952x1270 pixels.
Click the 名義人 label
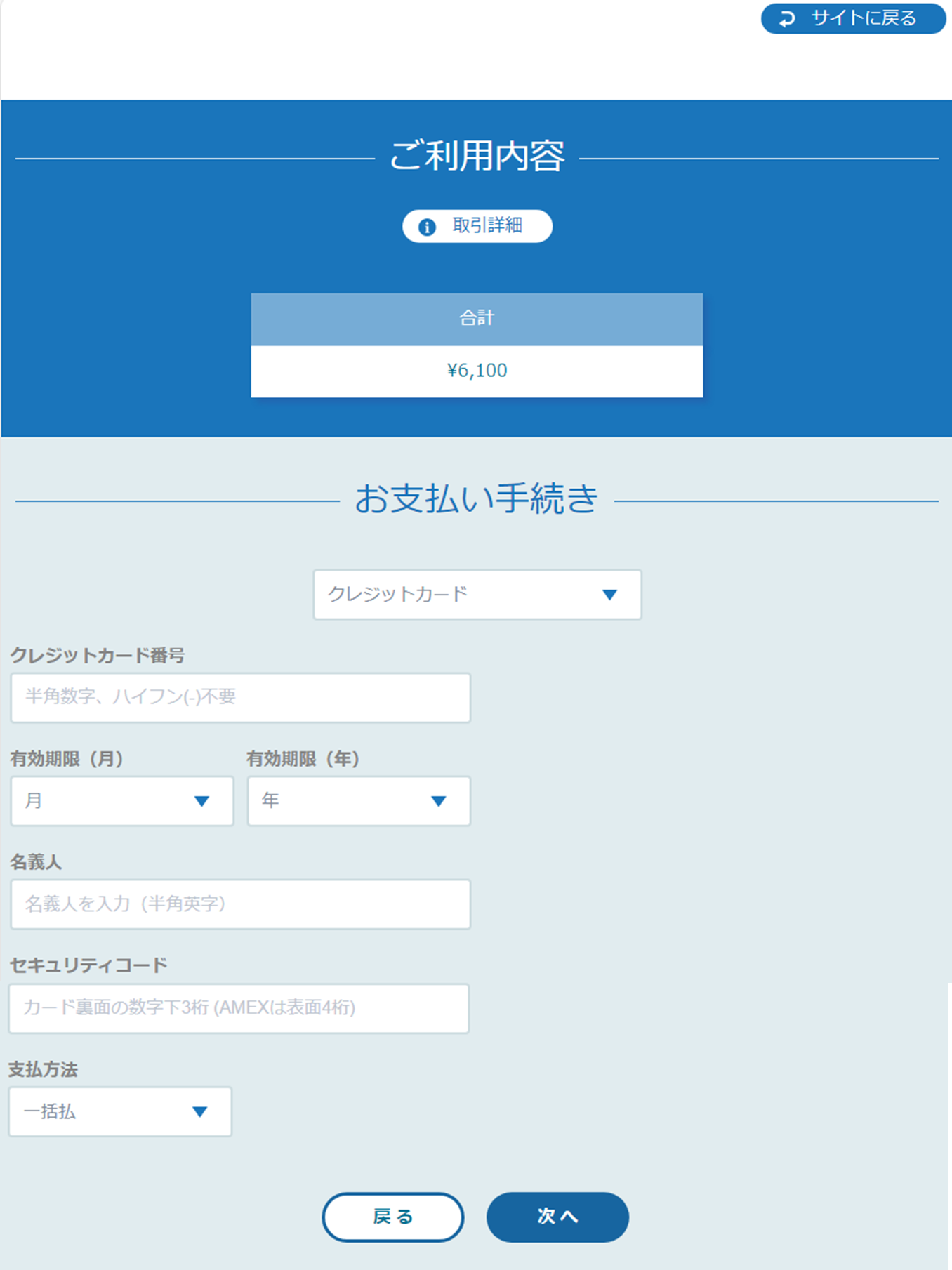(36, 862)
